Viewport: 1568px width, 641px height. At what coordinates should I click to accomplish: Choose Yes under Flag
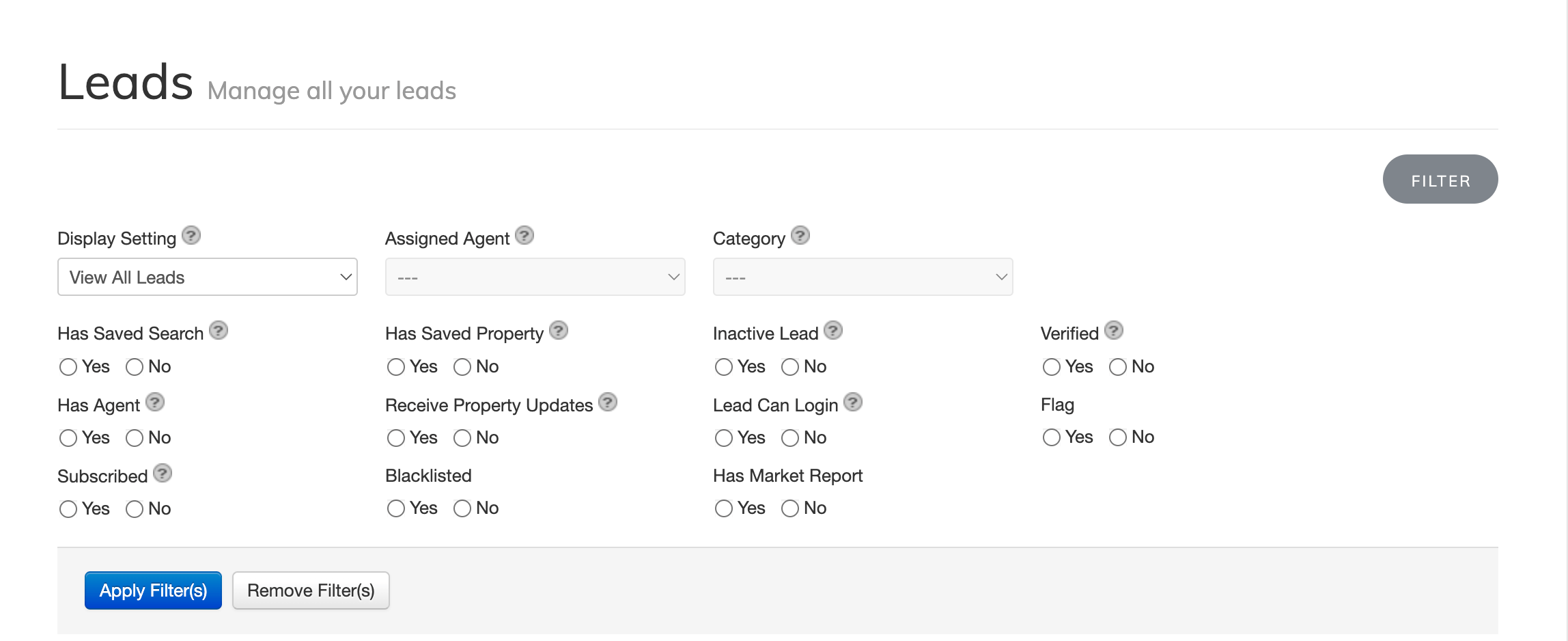pos(1052,437)
